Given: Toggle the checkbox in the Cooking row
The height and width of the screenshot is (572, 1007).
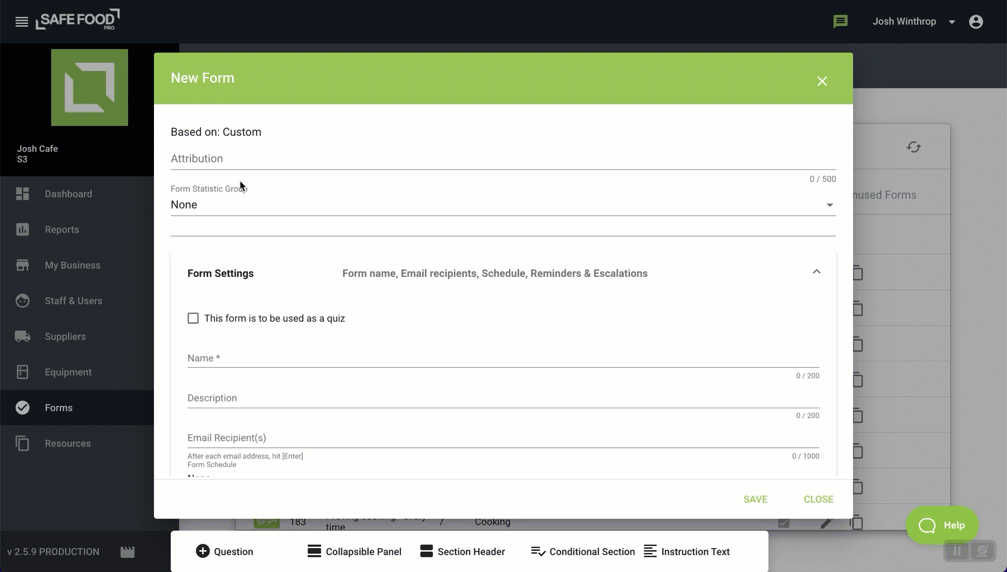Looking at the screenshot, I should [784, 523].
